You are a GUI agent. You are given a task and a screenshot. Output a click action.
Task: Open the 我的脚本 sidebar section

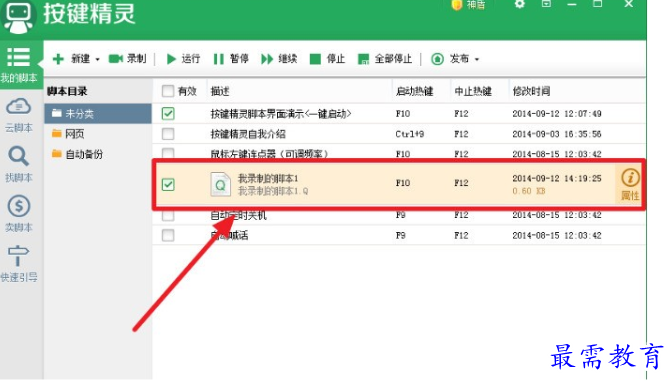(x=19, y=65)
